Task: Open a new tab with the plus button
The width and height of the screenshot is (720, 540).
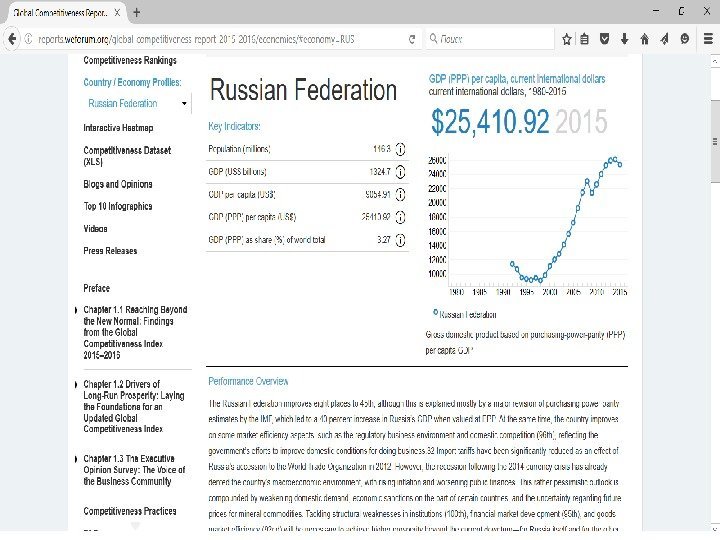Action: point(136,13)
